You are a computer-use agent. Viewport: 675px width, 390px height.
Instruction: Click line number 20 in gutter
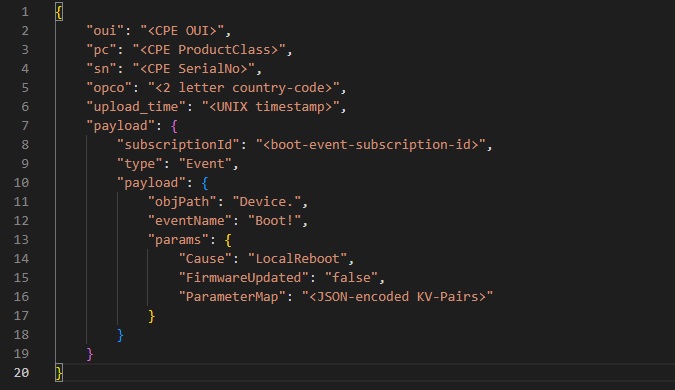click(21, 372)
